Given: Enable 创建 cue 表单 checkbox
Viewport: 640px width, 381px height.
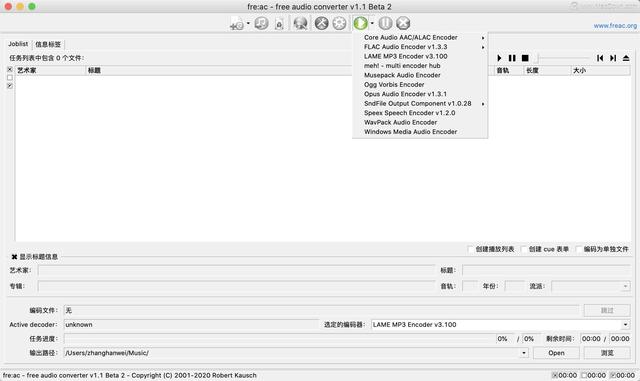Looking at the screenshot, I should point(524,249).
